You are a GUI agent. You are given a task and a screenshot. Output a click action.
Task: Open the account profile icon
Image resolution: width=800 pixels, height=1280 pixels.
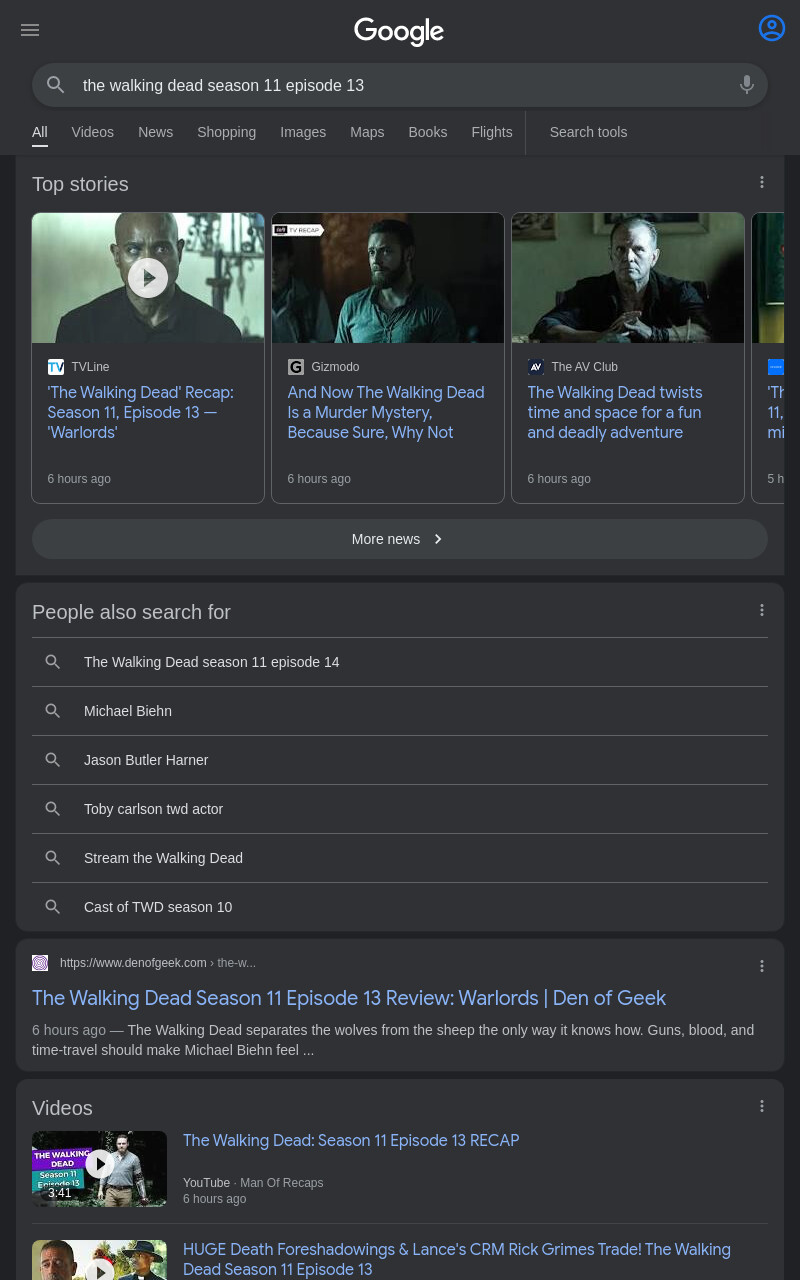pyautogui.click(x=772, y=28)
